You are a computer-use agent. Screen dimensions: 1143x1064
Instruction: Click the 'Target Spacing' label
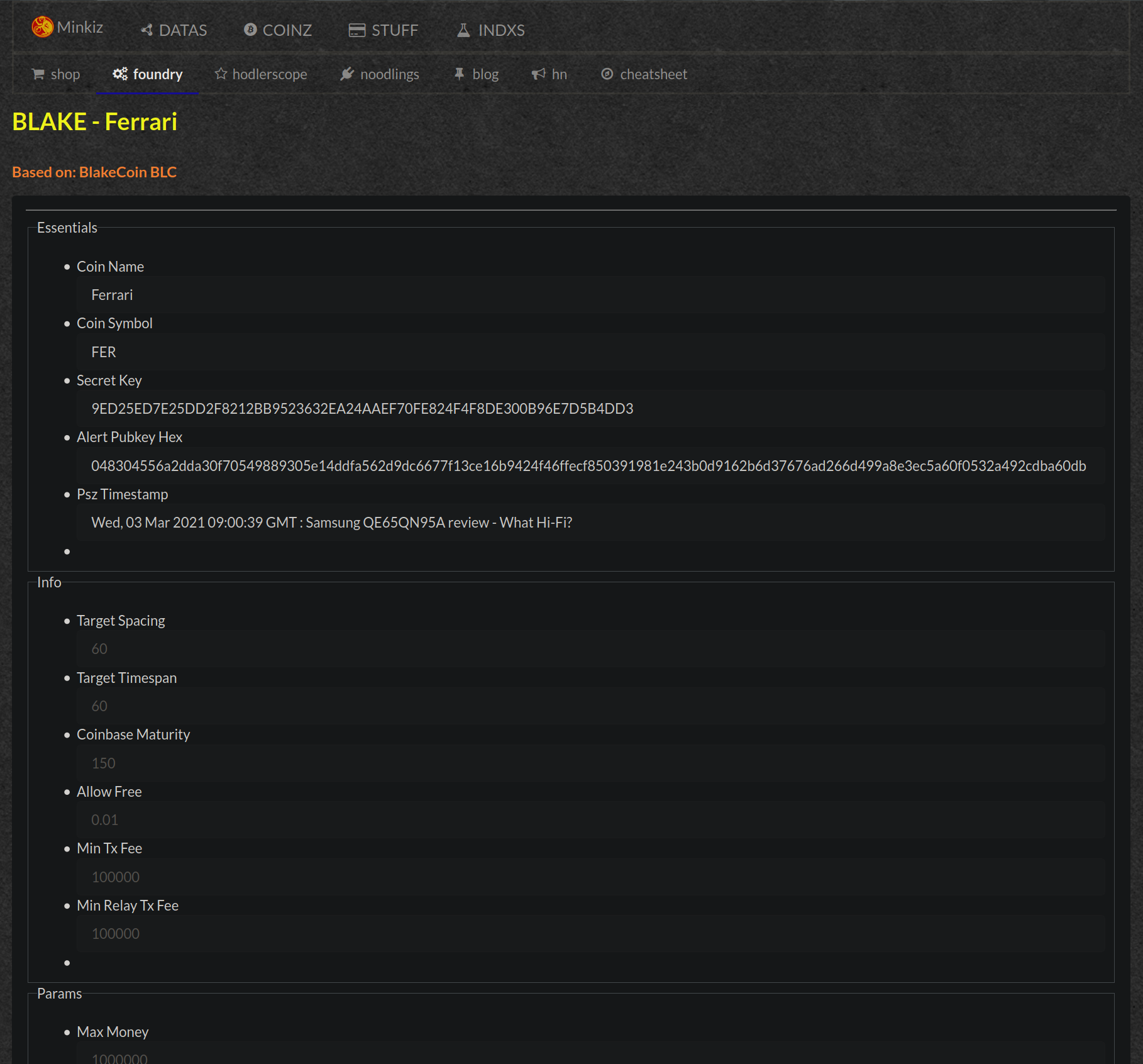click(x=121, y=621)
